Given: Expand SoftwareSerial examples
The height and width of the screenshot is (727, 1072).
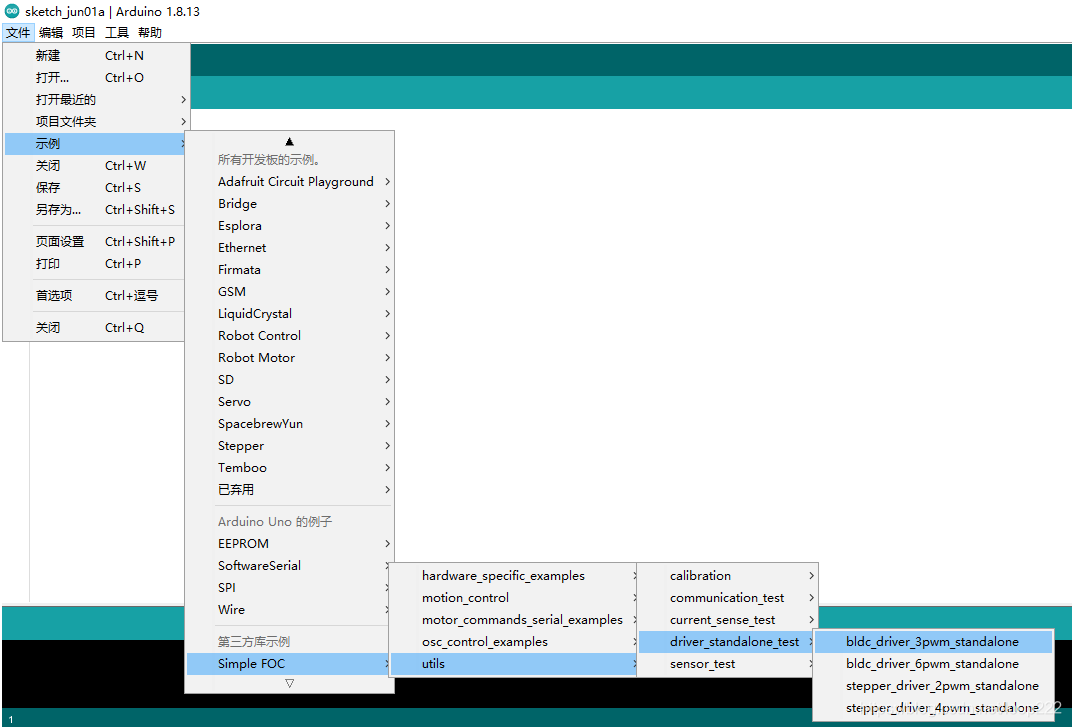Looking at the screenshot, I should 289,565.
